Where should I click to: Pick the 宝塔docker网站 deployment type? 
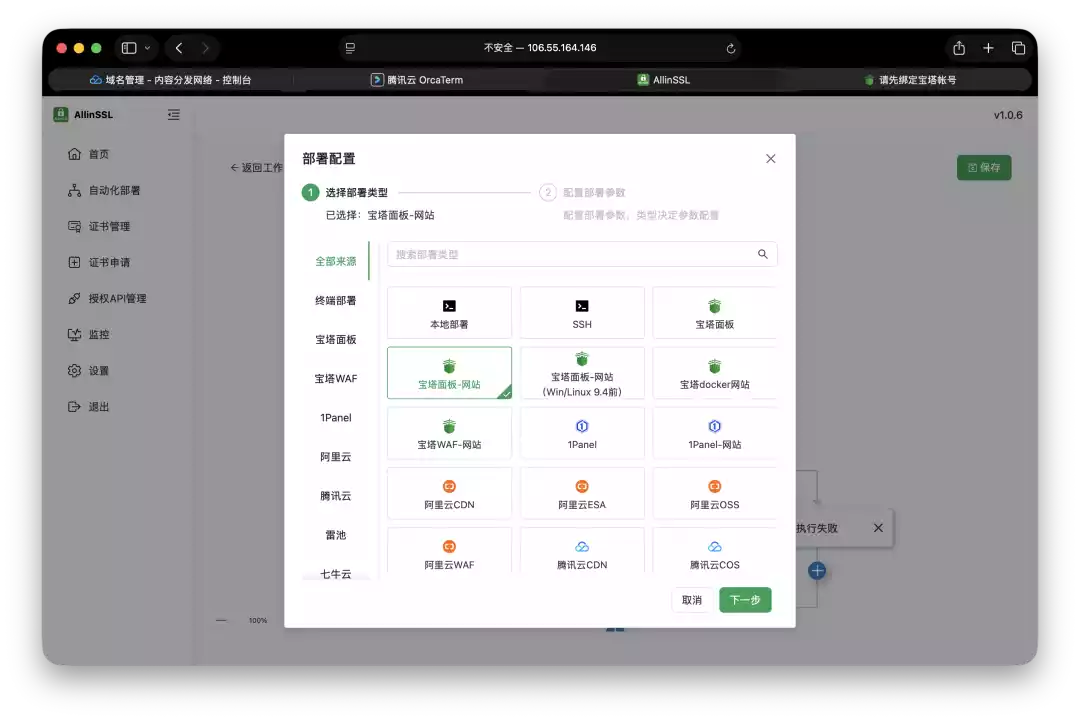(714, 372)
